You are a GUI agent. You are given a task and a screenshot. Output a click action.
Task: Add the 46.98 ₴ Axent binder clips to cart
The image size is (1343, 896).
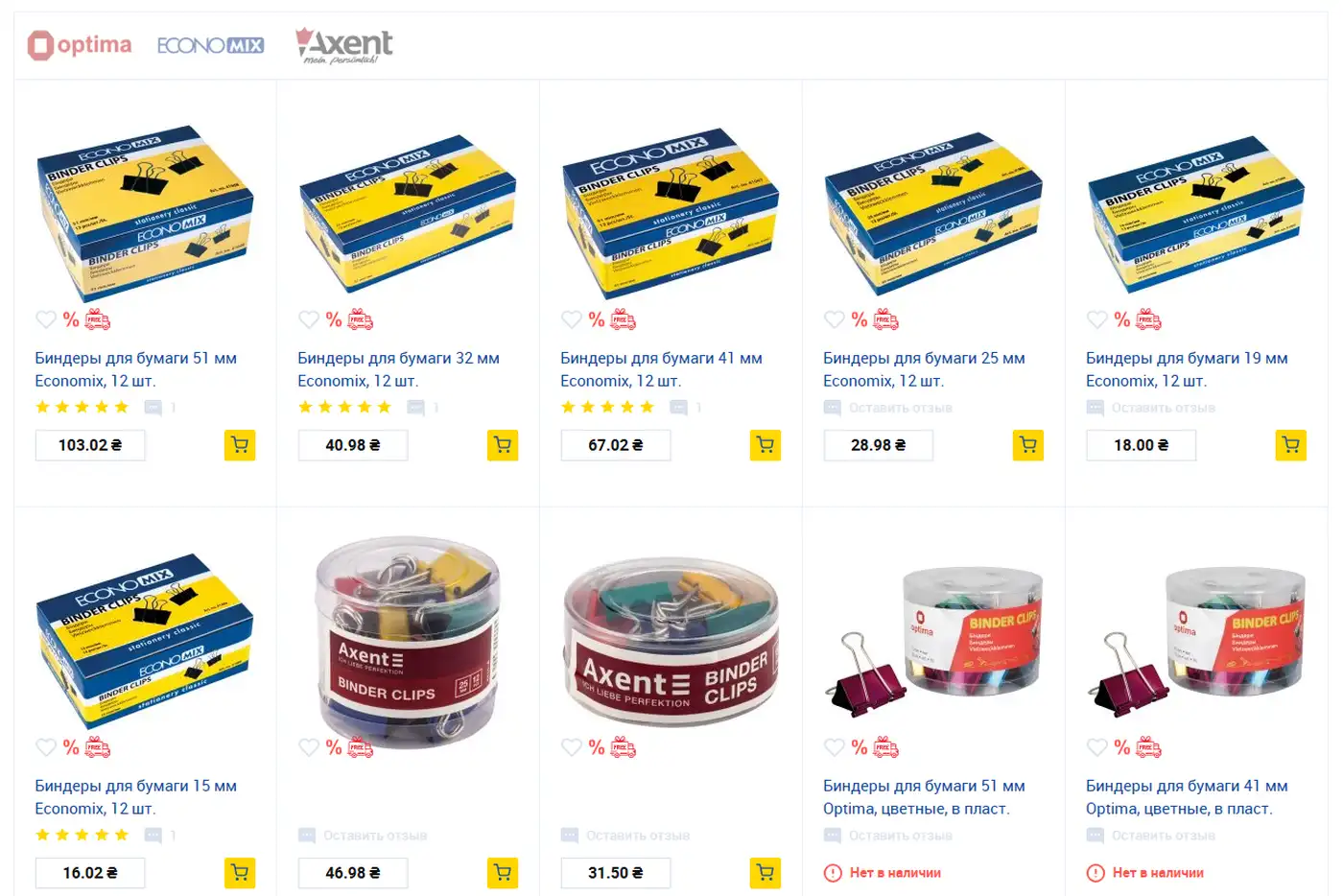503,873
